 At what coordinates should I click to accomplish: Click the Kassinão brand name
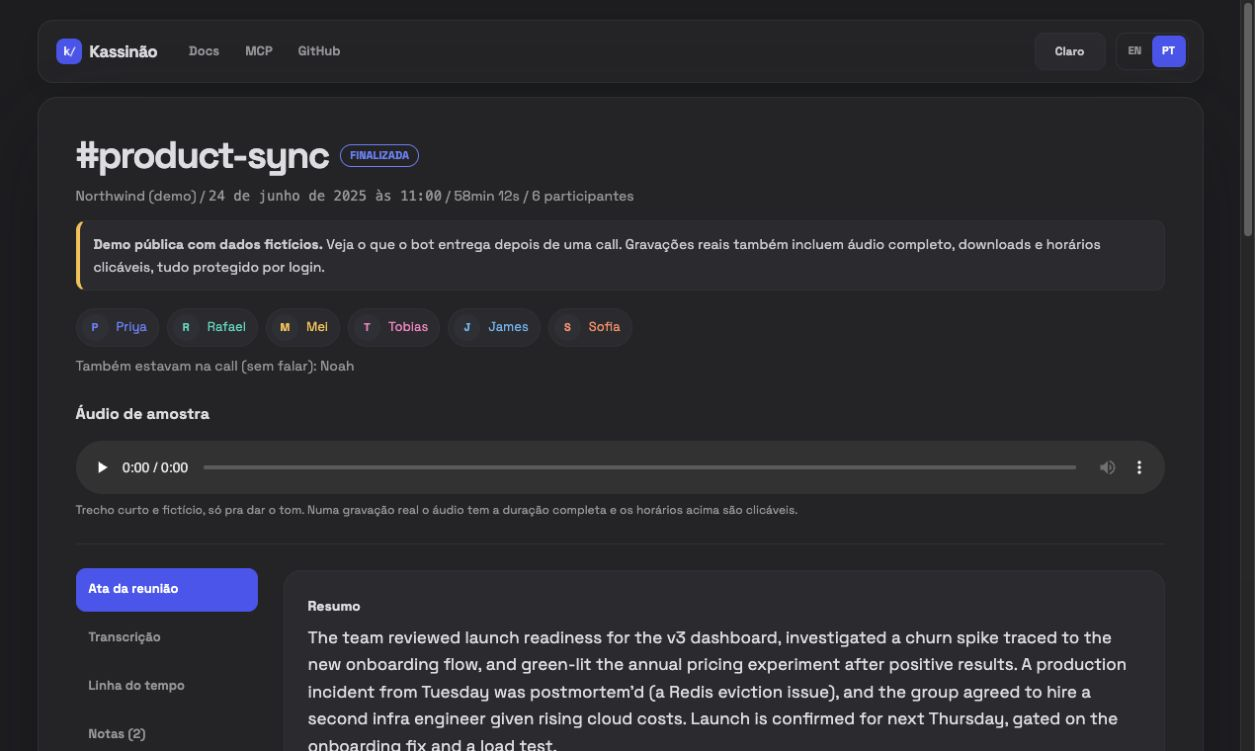tap(123, 51)
